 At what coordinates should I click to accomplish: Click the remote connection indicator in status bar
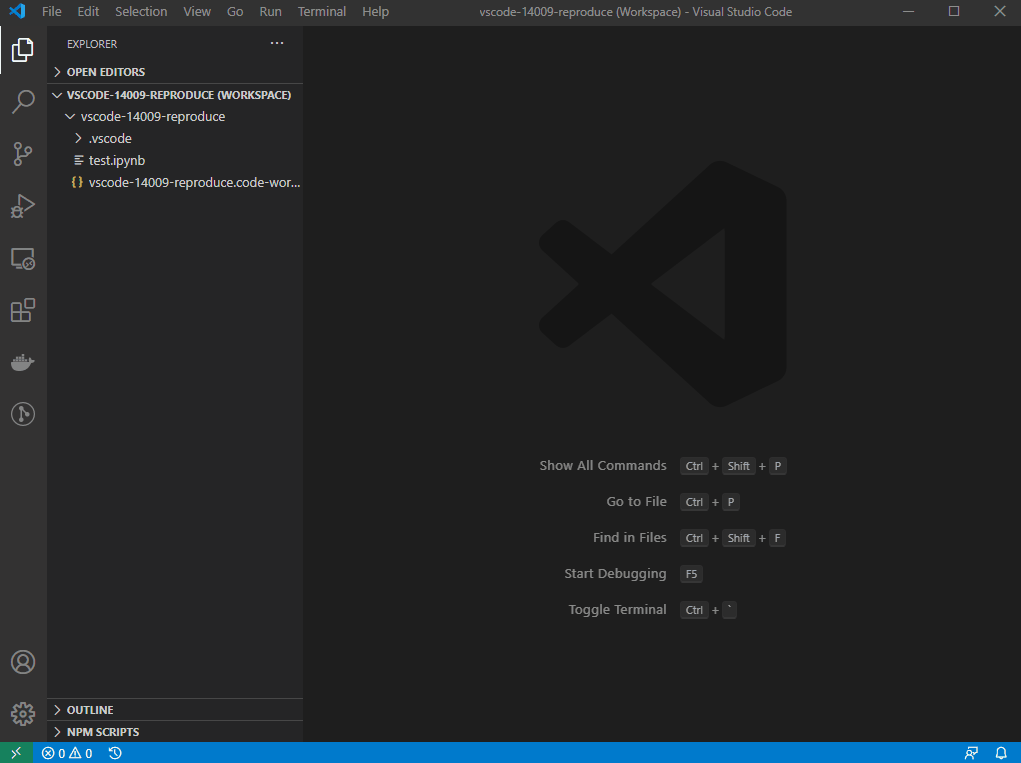(15, 752)
